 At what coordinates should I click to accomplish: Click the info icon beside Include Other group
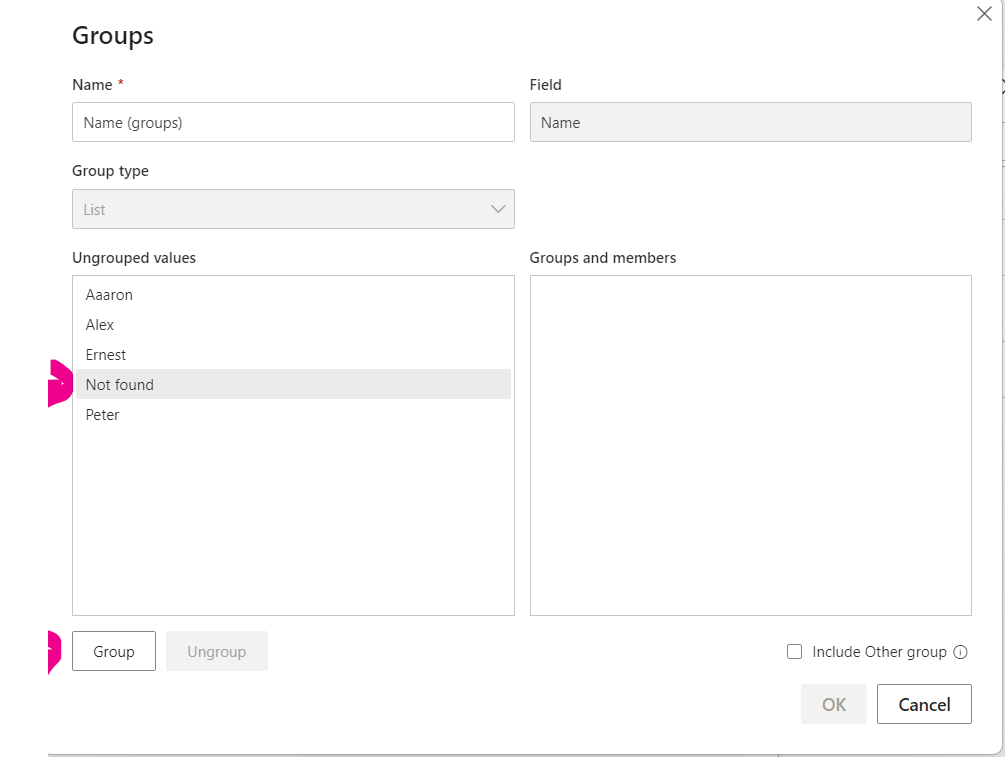point(960,652)
